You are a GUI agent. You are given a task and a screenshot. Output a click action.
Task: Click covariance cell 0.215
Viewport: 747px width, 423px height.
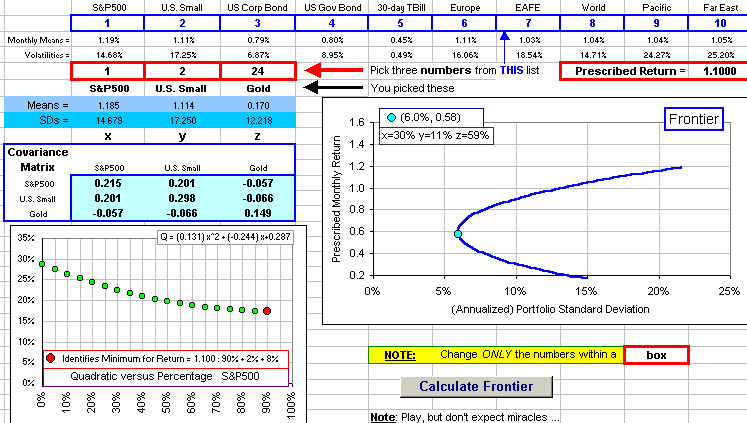[108, 183]
